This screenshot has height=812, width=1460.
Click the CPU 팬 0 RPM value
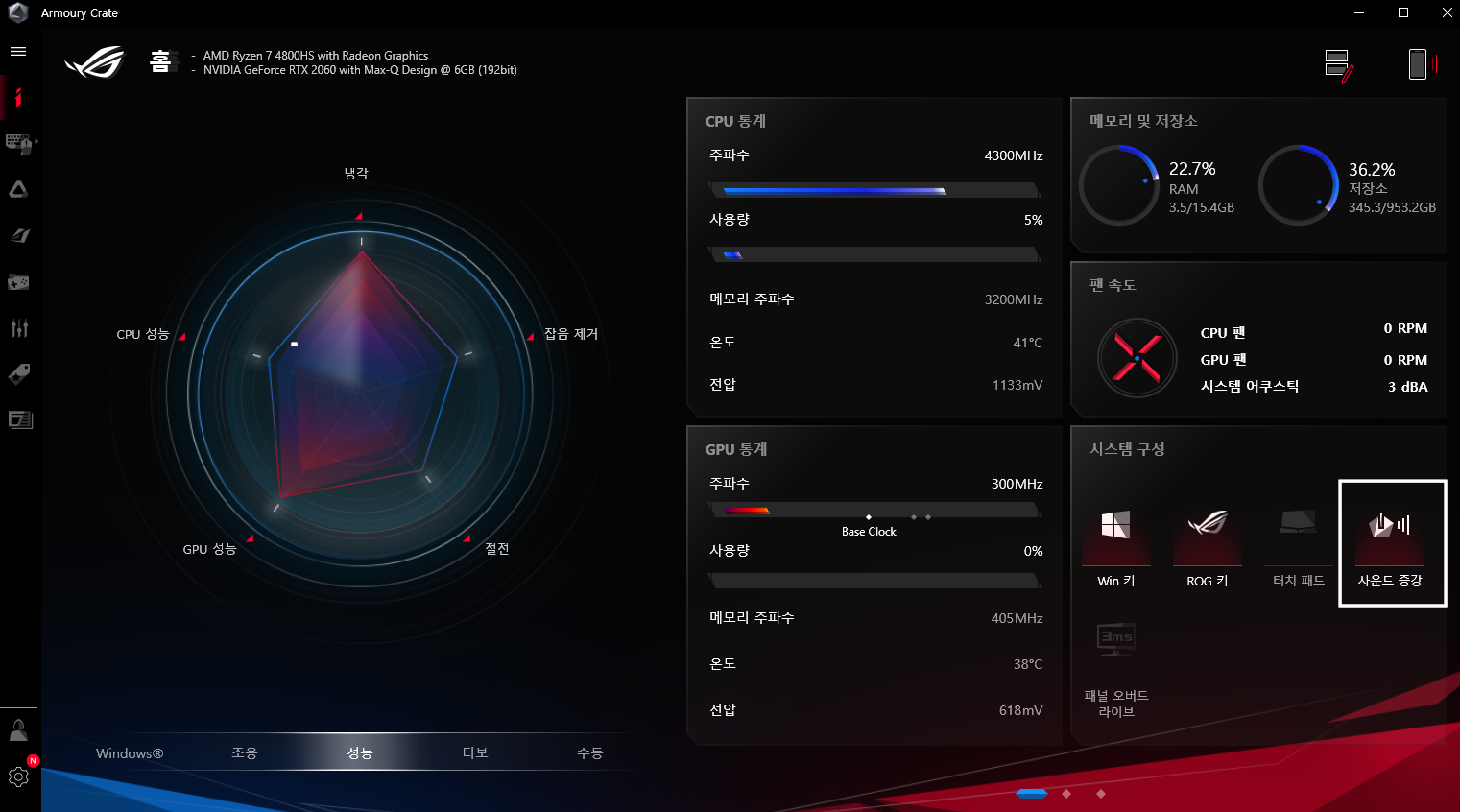tap(1405, 328)
